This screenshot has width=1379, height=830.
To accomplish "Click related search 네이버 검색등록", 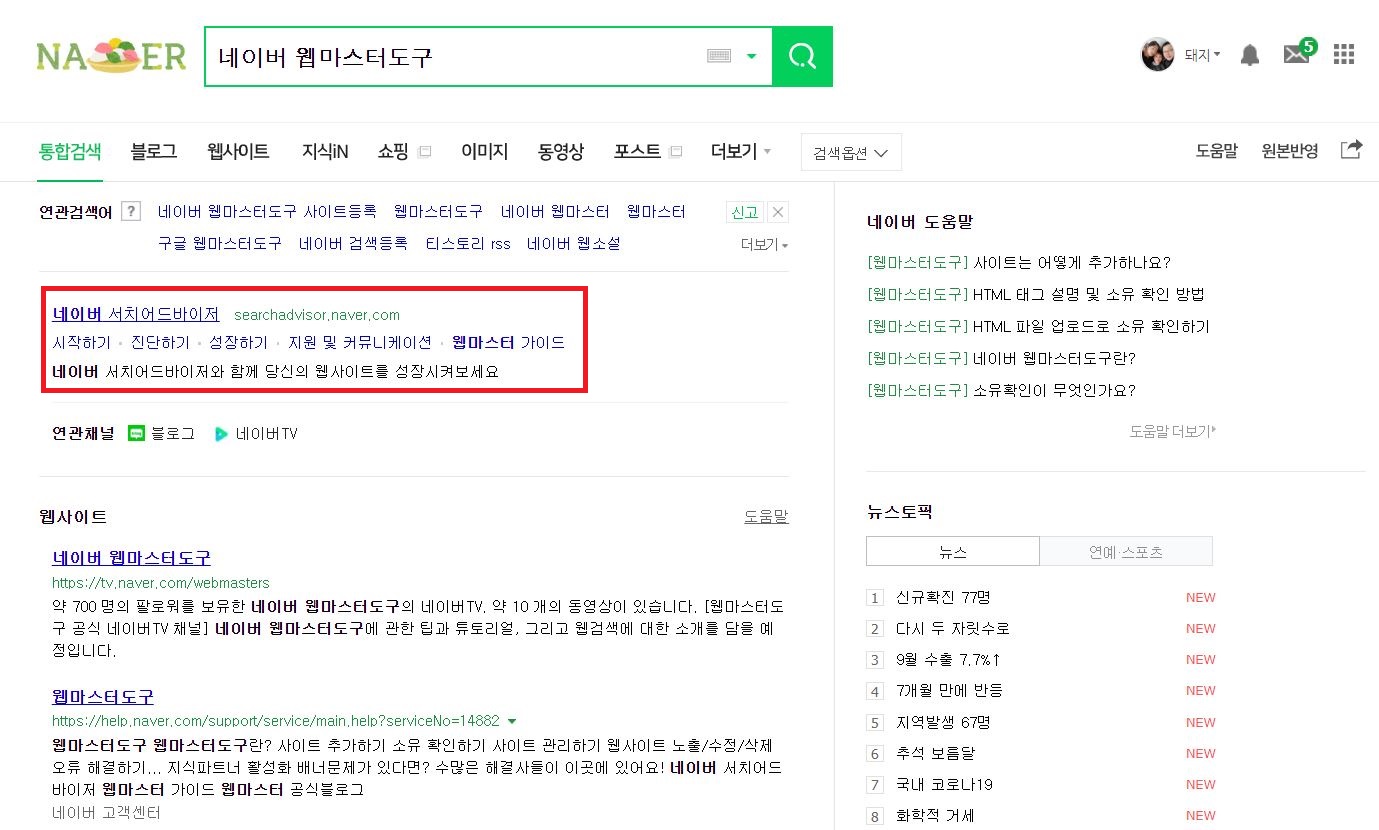I will [x=353, y=243].
